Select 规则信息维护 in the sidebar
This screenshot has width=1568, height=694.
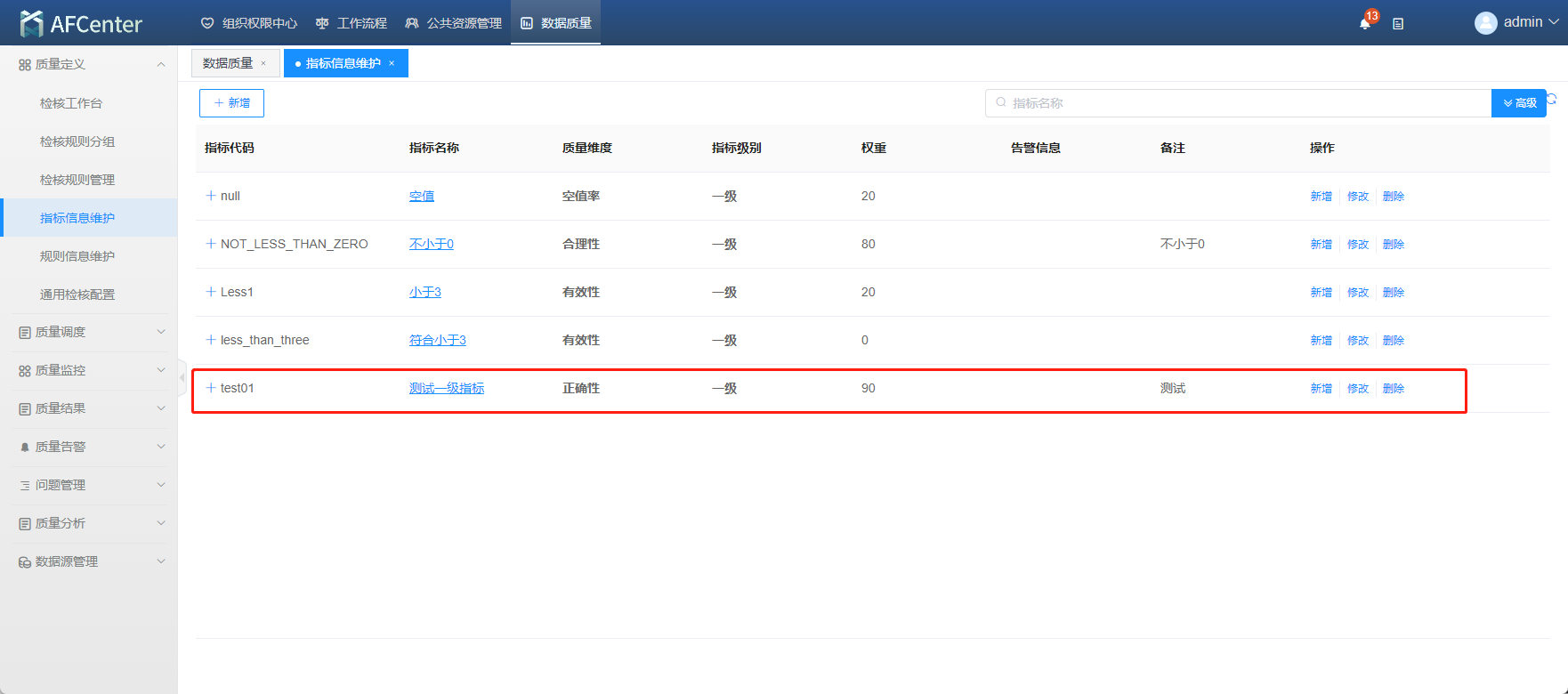pyautogui.click(x=77, y=256)
